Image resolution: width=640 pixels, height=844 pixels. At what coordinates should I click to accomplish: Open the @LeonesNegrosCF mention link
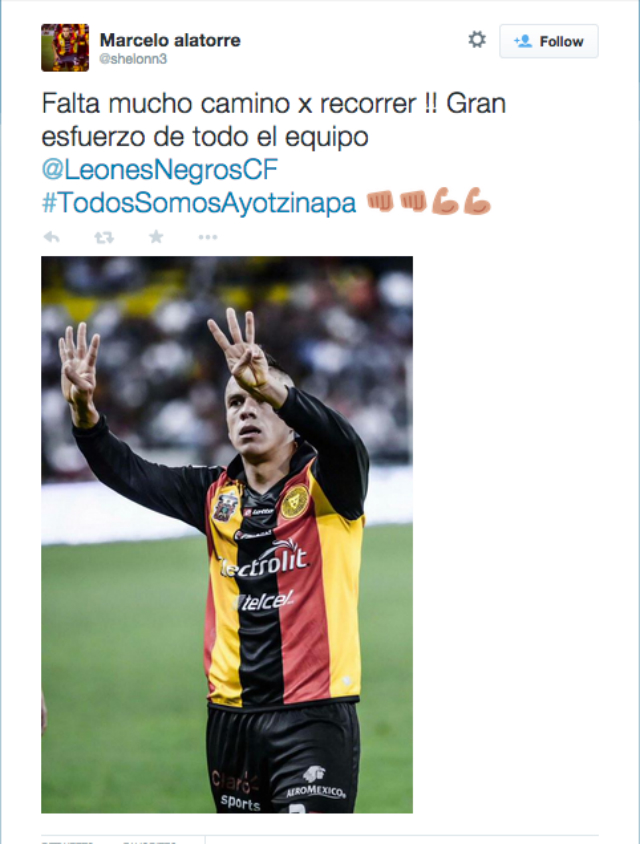coord(159,170)
